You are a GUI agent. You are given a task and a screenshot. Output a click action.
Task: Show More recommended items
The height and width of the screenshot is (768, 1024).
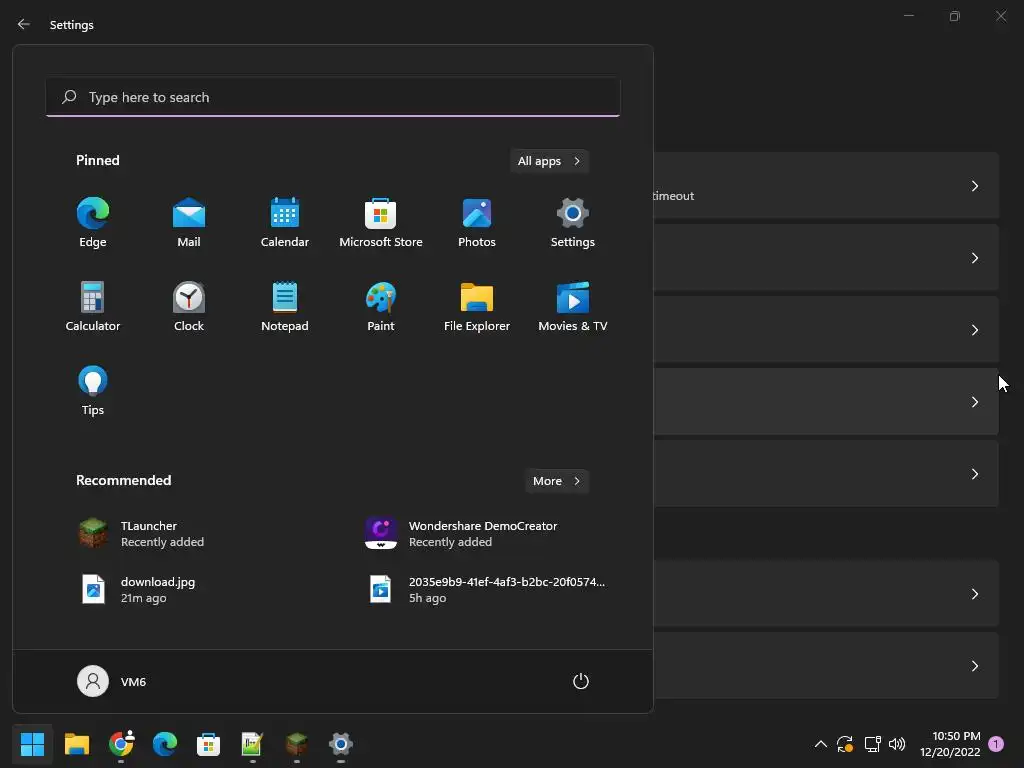tap(557, 481)
